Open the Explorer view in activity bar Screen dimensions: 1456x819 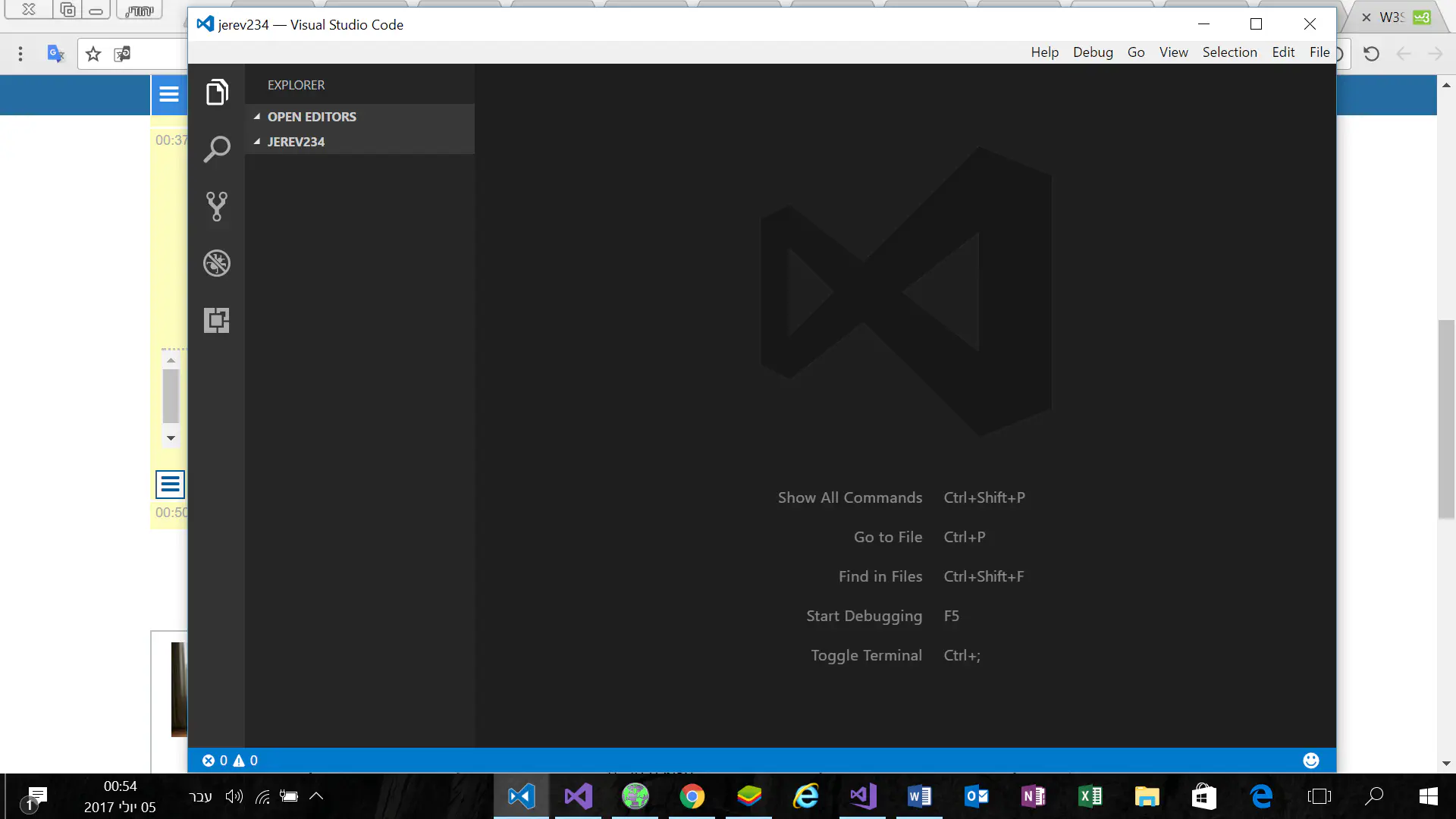click(217, 93)
